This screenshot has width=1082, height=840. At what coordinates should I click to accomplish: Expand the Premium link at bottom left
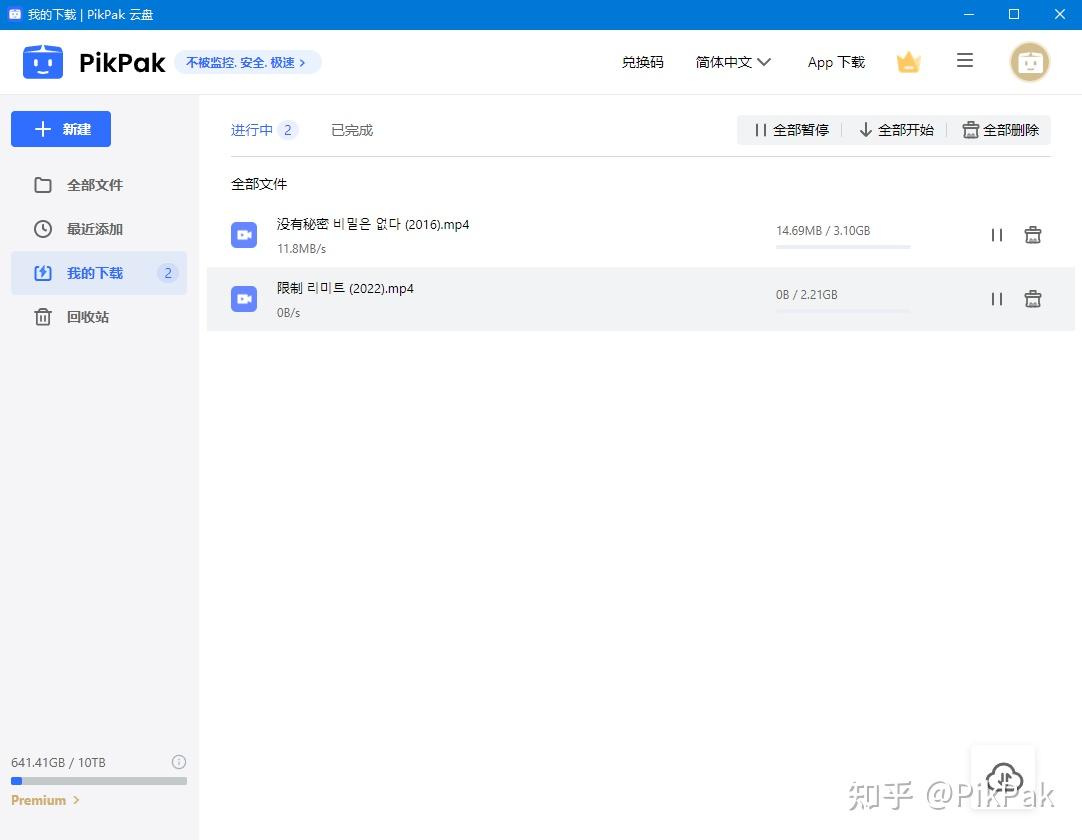[x=45, y=800]
